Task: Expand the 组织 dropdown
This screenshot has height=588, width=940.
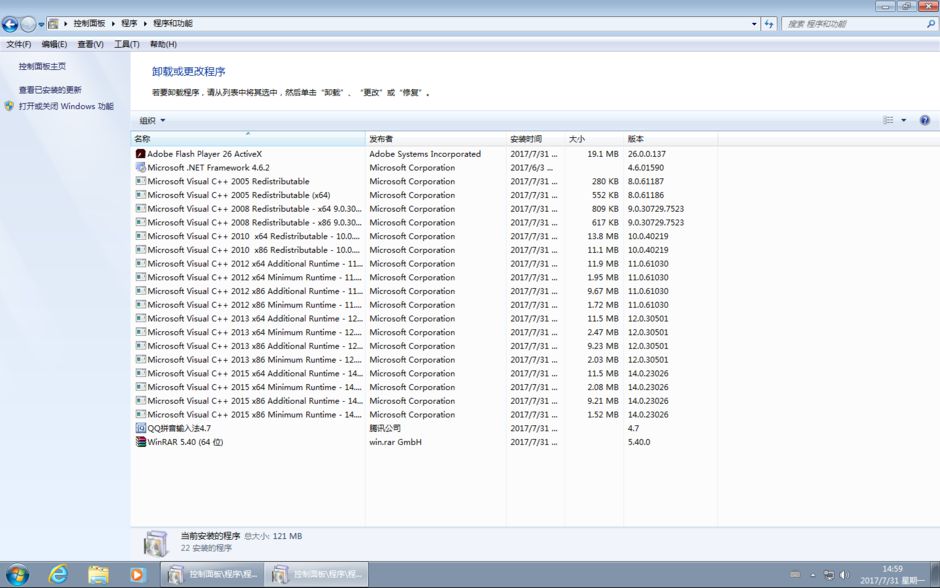Action: pyautogui.click(x=152, y=120)
